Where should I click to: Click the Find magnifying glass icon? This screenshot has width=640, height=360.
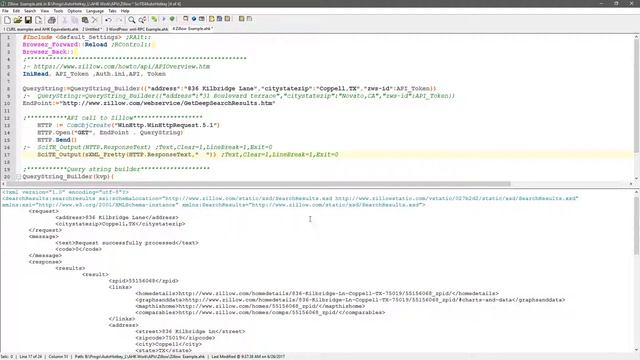(x=131, y=20)
